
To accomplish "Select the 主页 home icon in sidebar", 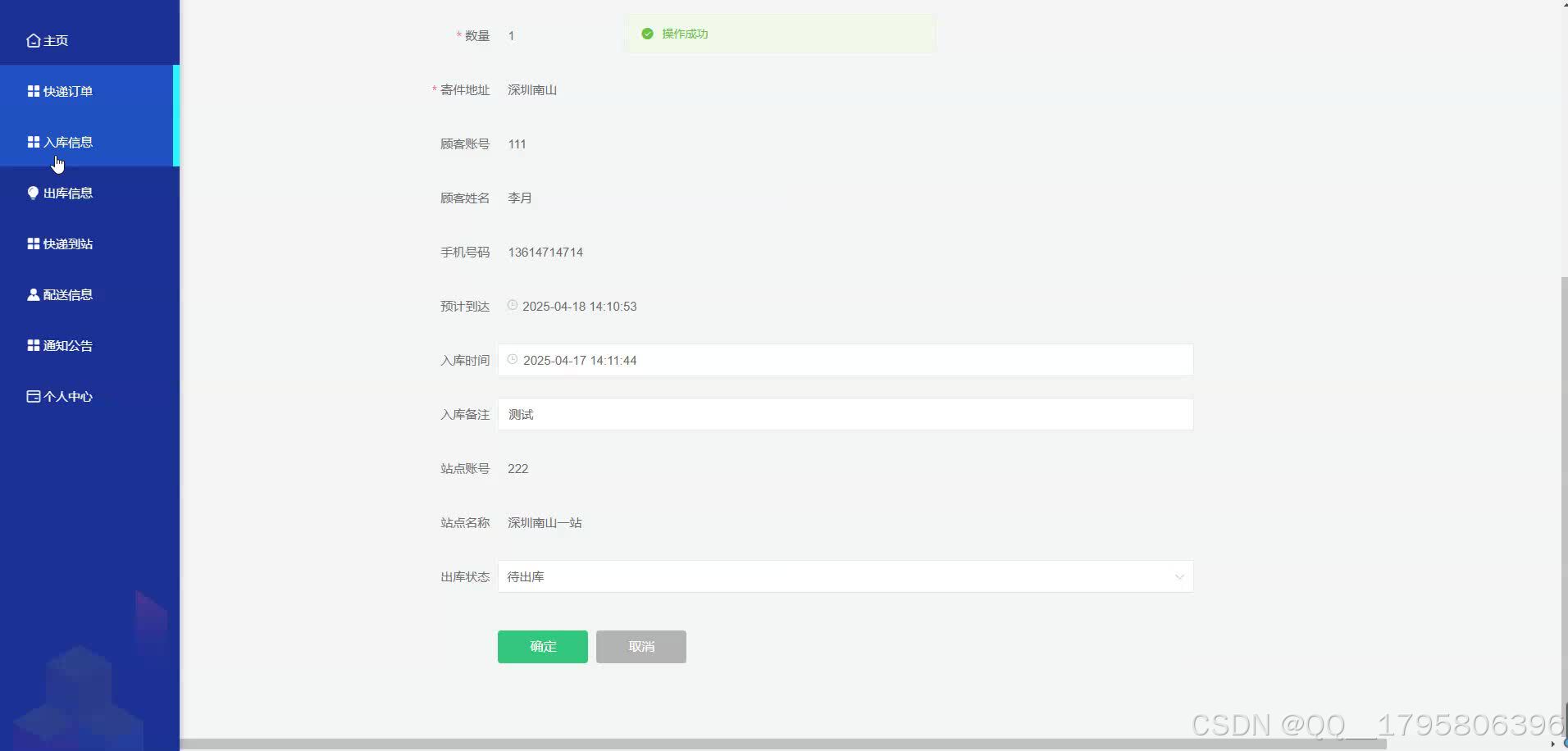I will (32, 39).
